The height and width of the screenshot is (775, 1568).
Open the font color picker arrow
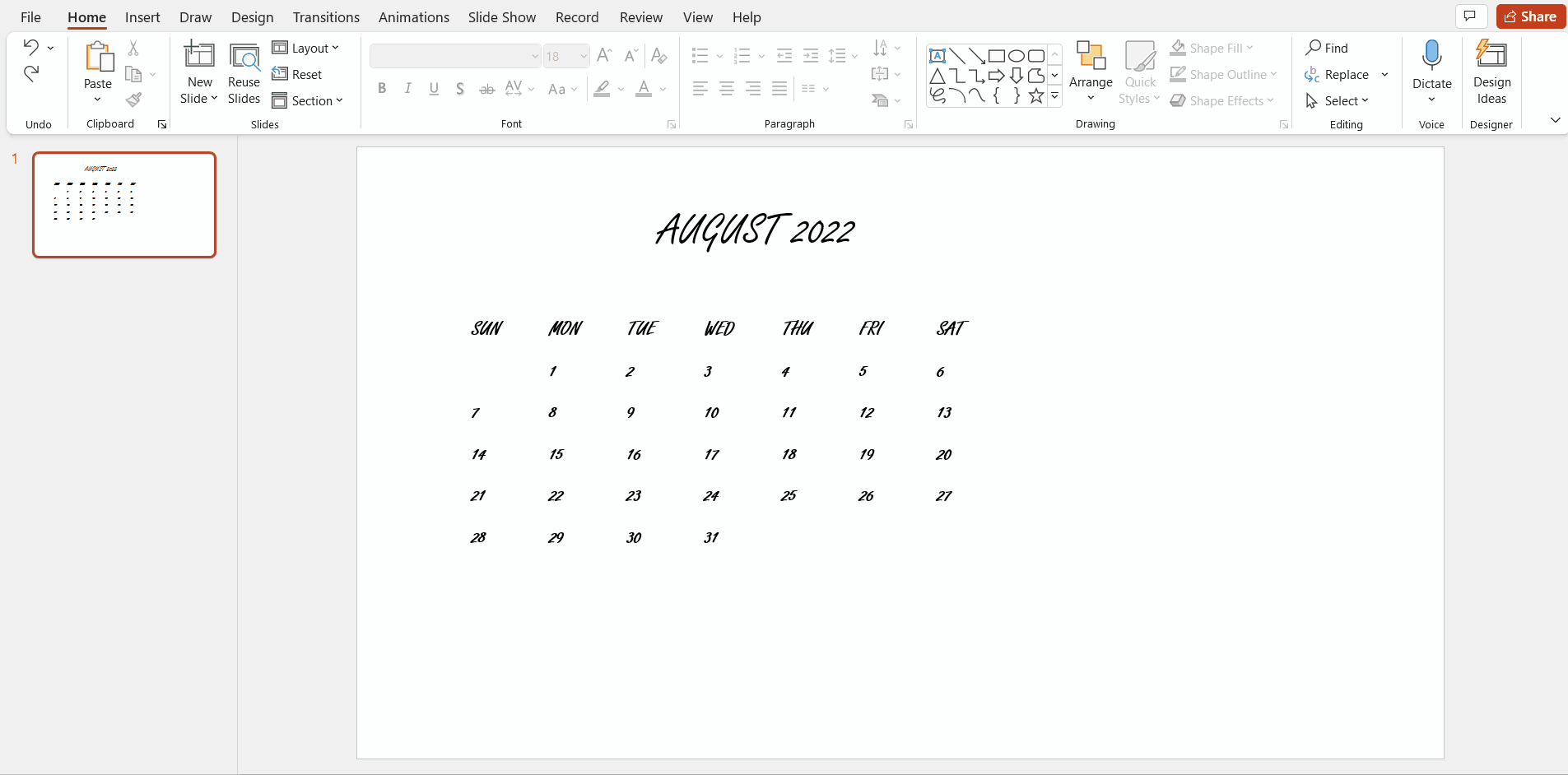(663, 89)
